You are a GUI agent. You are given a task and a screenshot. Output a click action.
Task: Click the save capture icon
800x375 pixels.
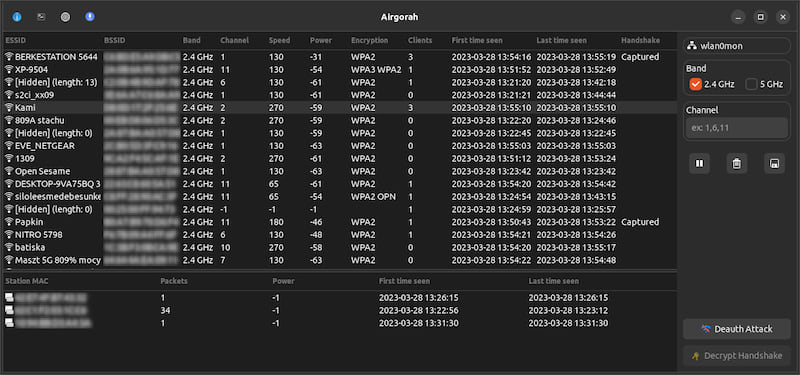[x=774, y=164]
